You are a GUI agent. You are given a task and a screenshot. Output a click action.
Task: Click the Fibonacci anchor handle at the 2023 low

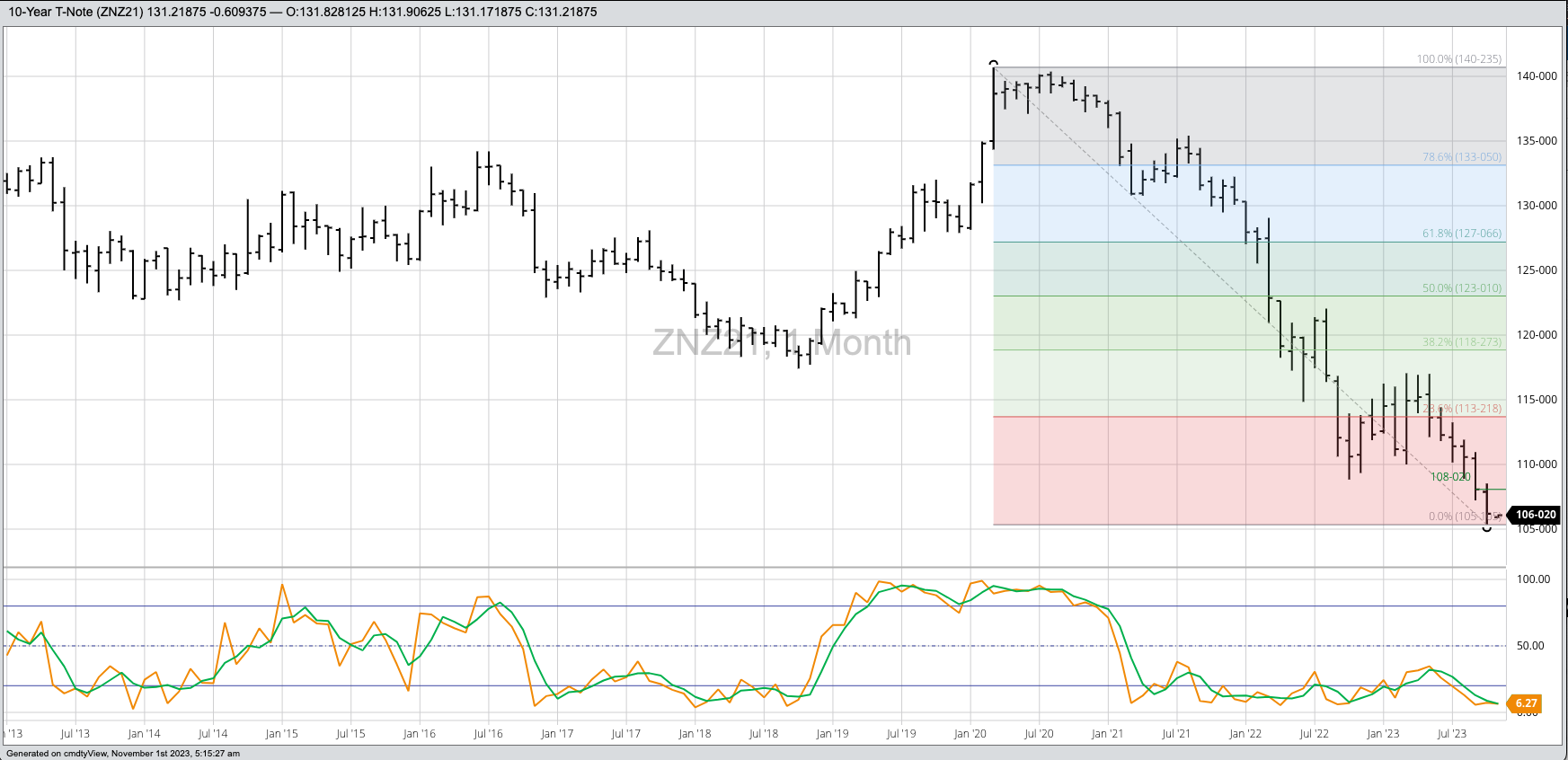coord(1486,528)
